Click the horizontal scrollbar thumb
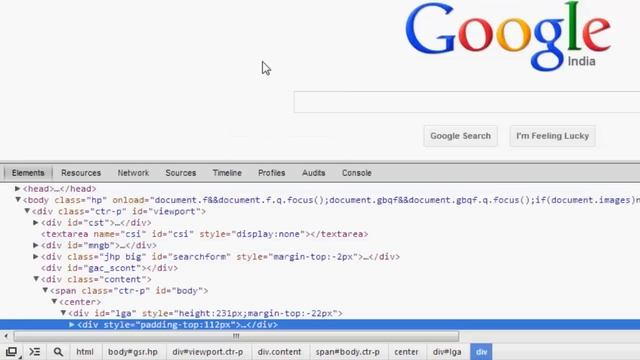The height and width of the screenshot is (360, 640). coord(236,336)
